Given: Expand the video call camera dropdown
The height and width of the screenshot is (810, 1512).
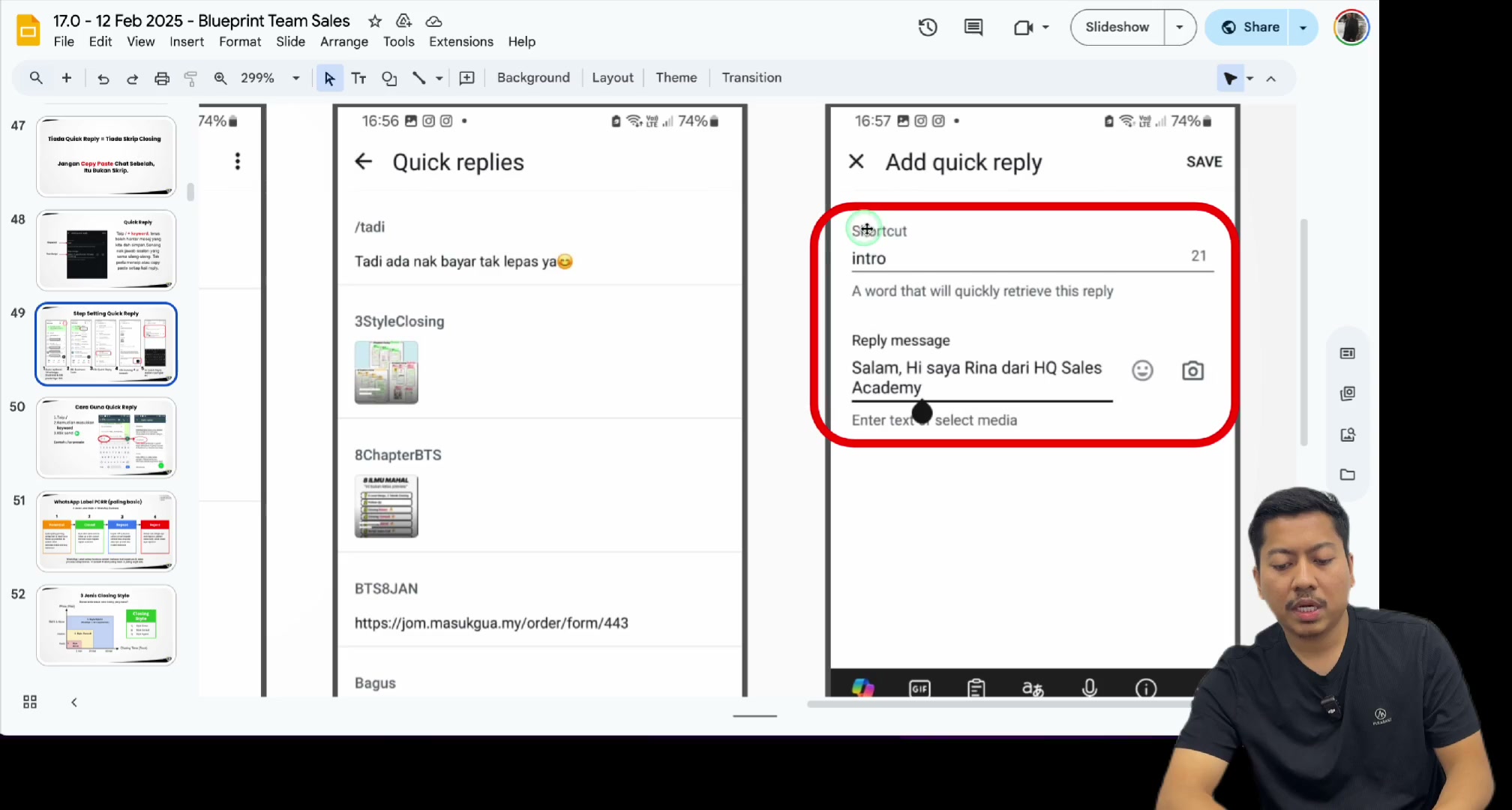Looking at the screenshot, I should (x=1045, y=27).
